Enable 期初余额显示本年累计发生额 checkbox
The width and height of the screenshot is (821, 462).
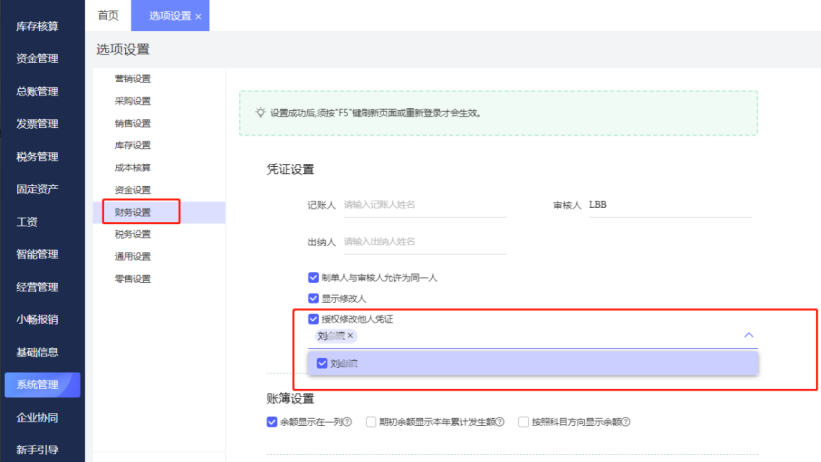click(372, 422)
